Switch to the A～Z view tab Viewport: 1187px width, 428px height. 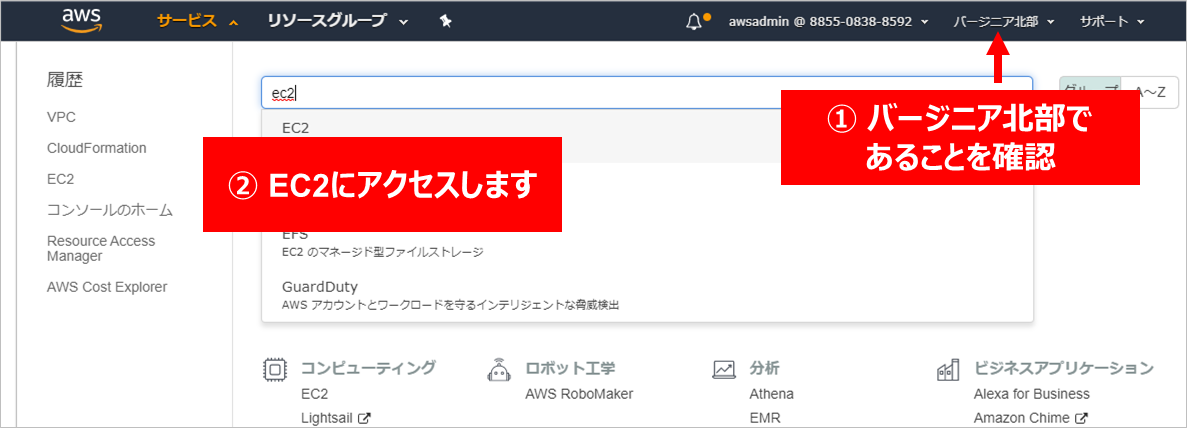[x=1150, y=92]
